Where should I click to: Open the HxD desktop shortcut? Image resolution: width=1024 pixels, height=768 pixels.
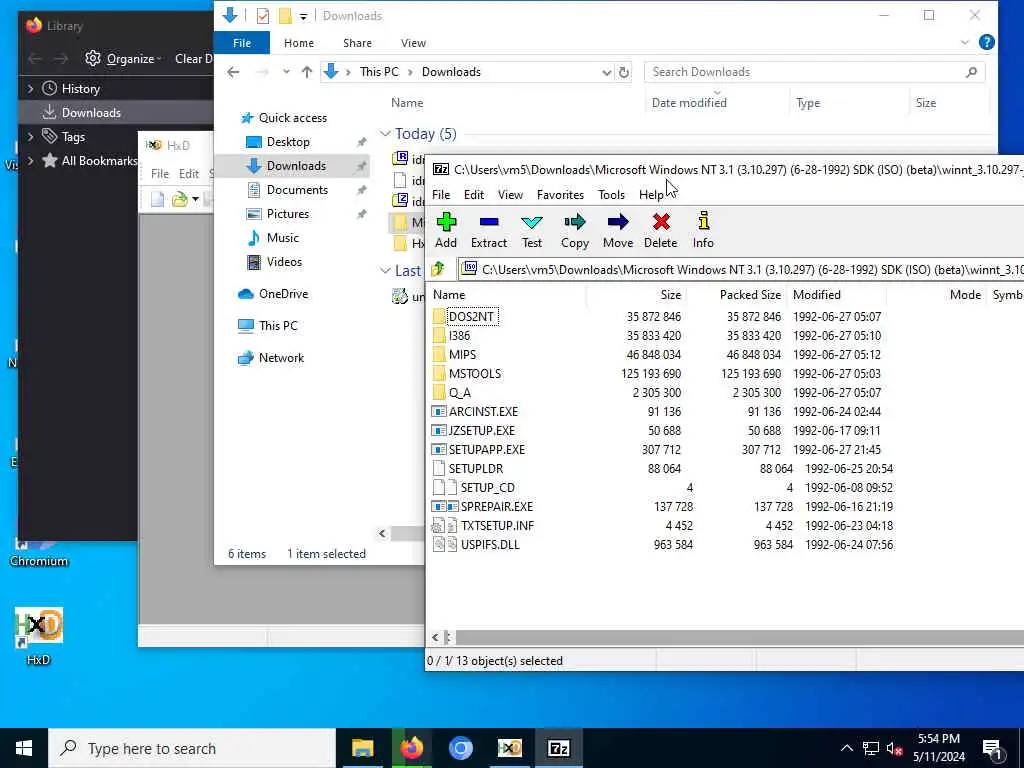pos(39,636)
